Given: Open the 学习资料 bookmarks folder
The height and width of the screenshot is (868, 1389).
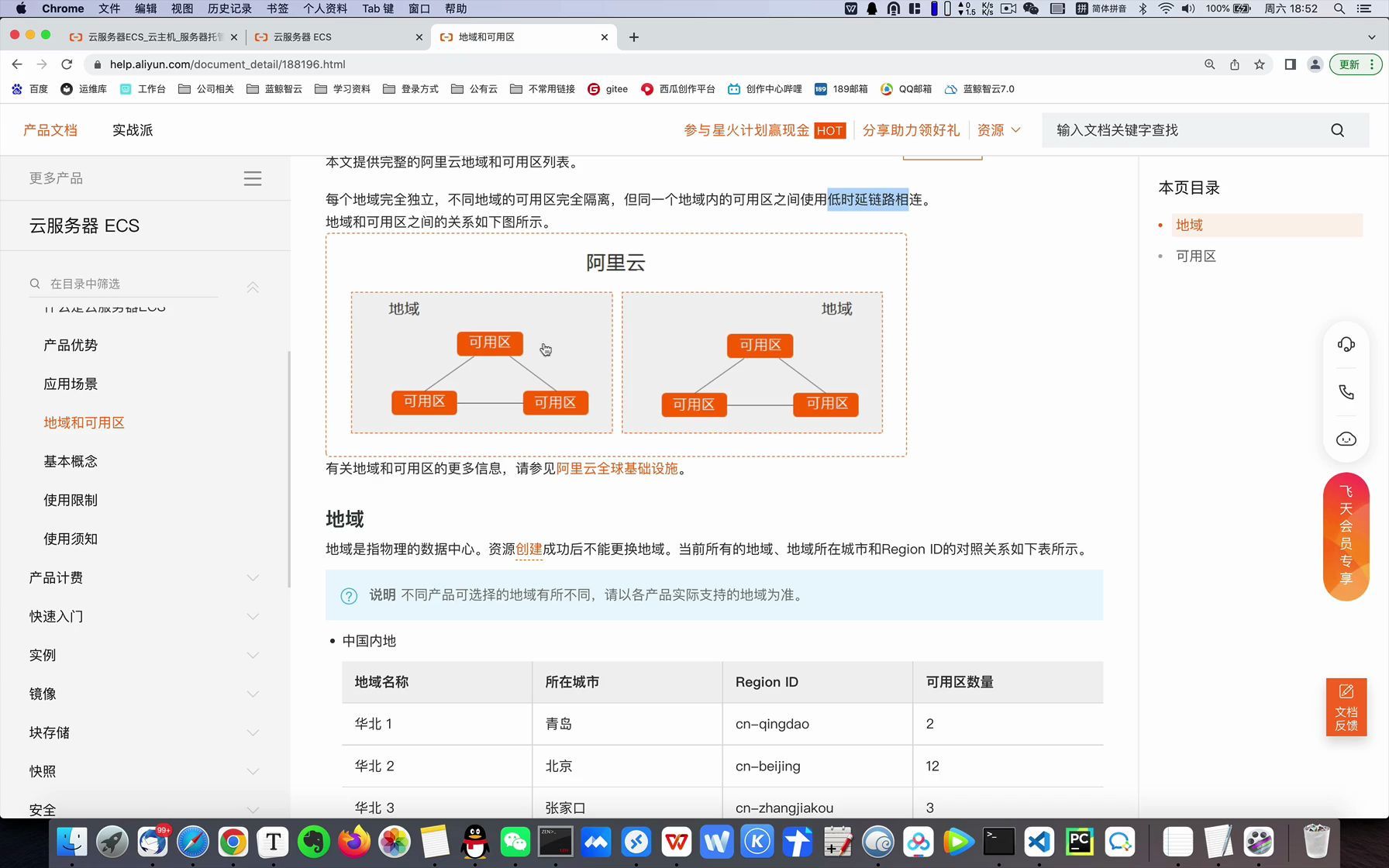Looking at the screenshot, I should pyautogui.click(x=343, y=89).
